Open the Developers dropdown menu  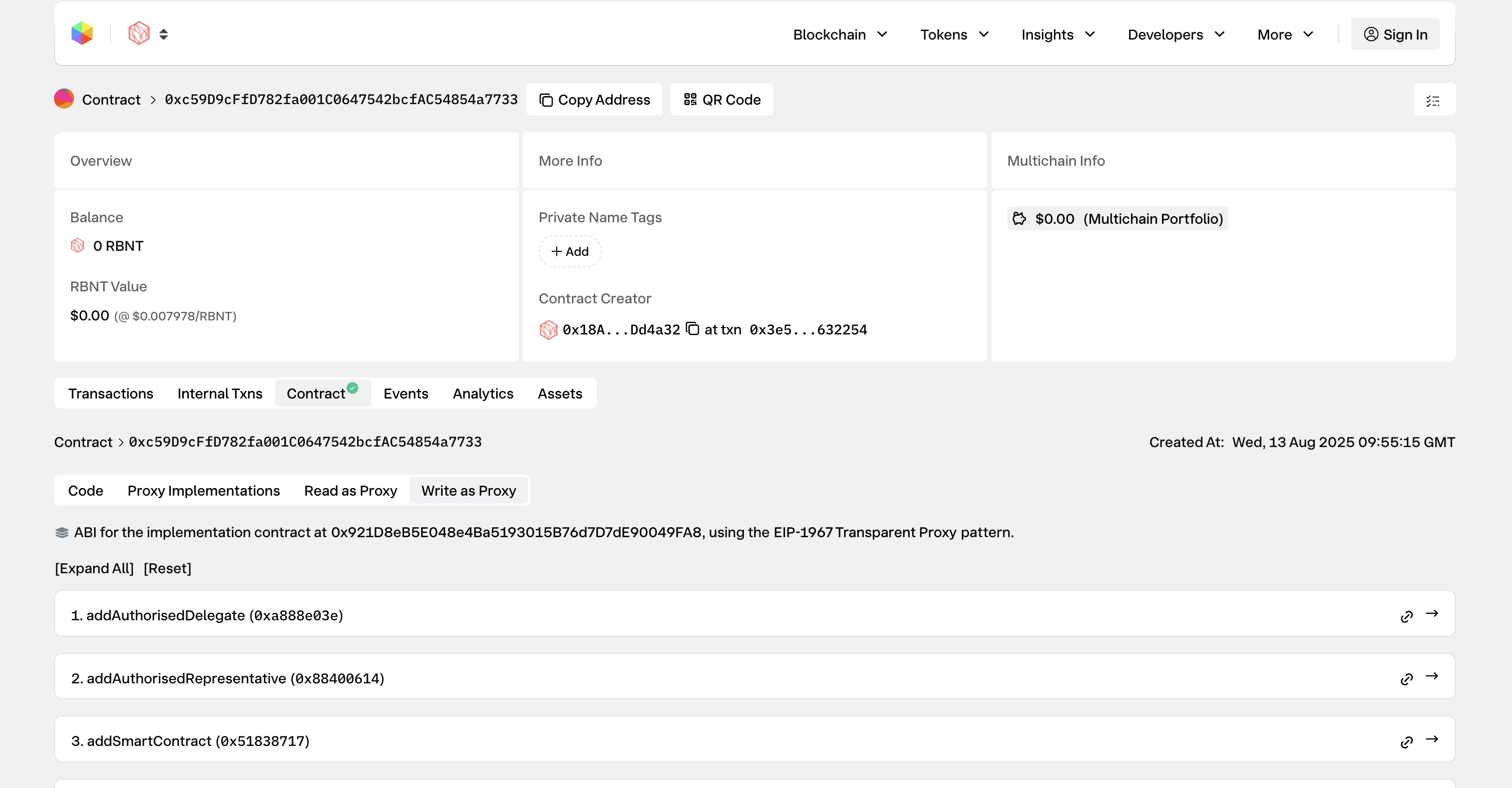(x=1175, y=34)
